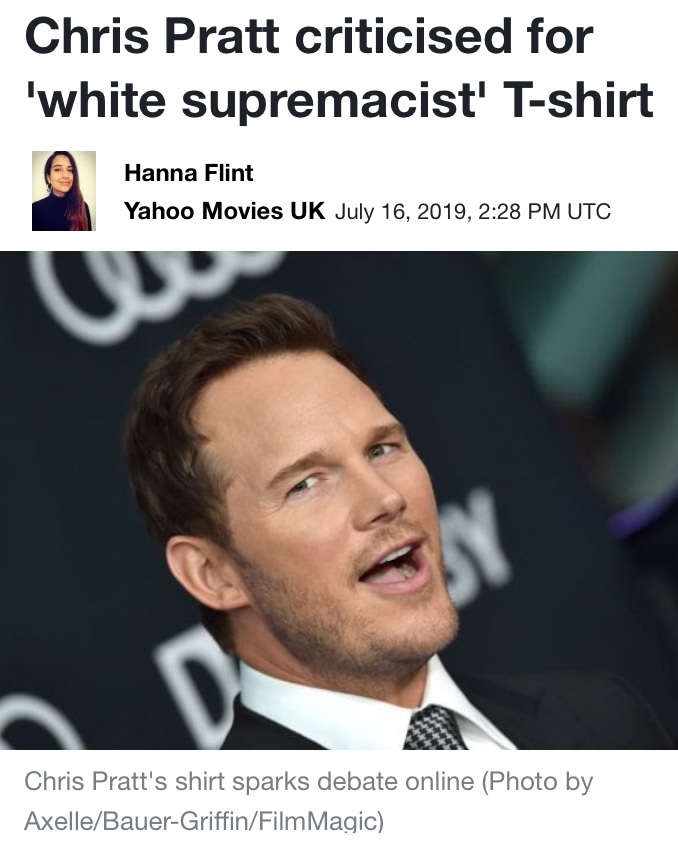Click the word 'T-shirt' in the headline
The image size is (678, 841).
(x=581, y=99)
